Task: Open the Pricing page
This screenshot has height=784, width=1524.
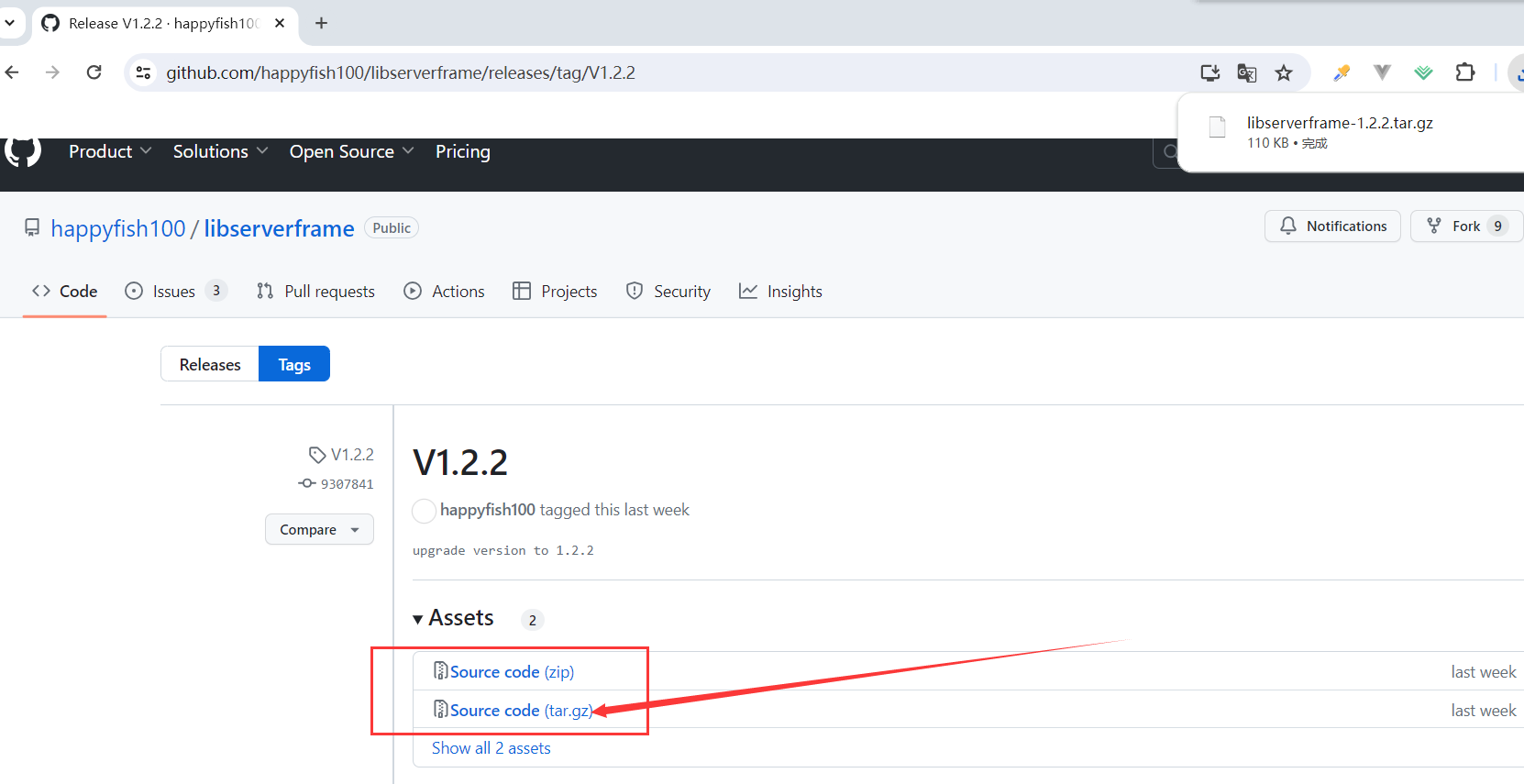Action: [463, 151]
